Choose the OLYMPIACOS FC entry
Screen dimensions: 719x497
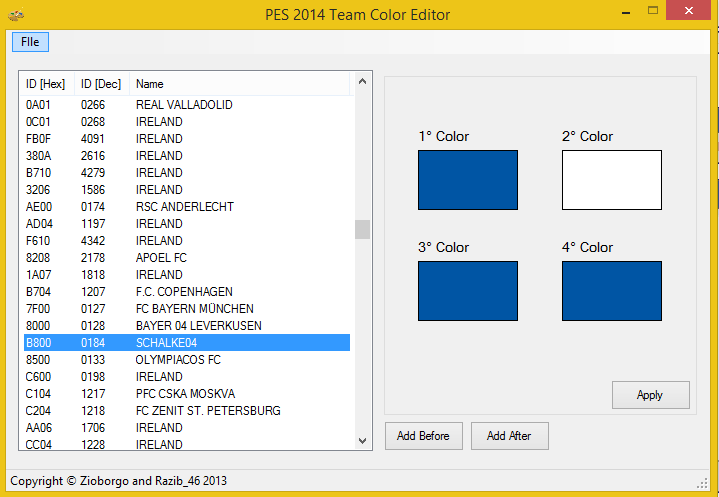(x=178, y=360)
